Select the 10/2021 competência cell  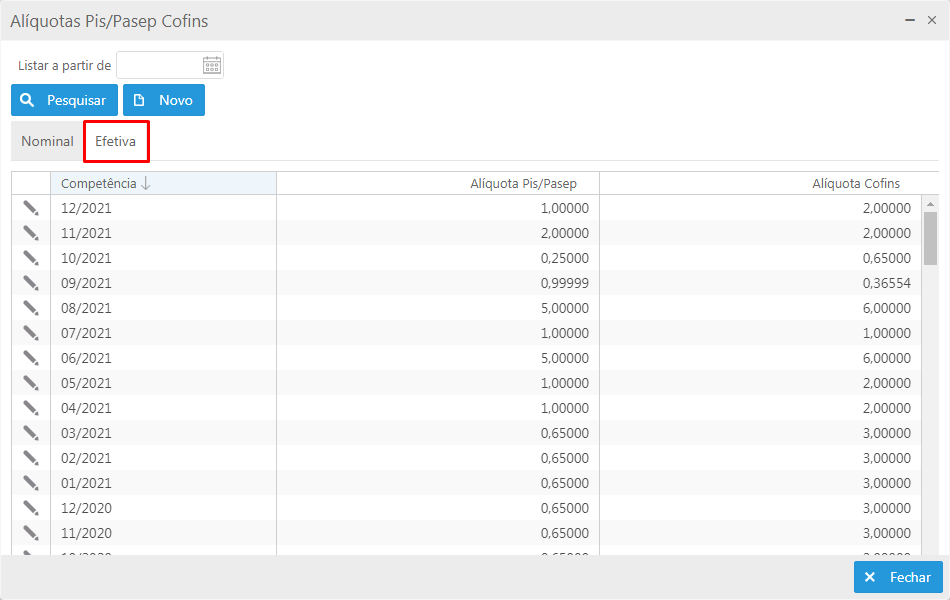click(x=164, y=258)
